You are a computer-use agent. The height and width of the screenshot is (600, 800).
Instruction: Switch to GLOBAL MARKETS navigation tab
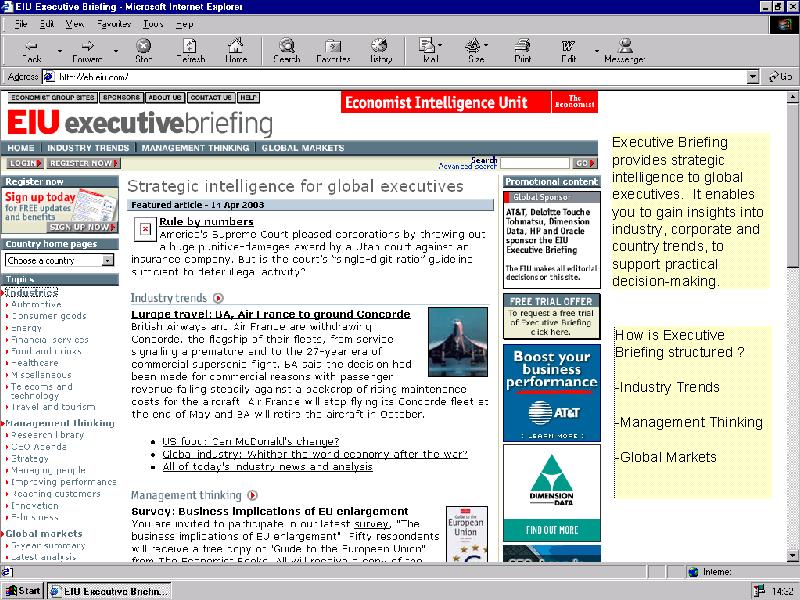(303, 148)
